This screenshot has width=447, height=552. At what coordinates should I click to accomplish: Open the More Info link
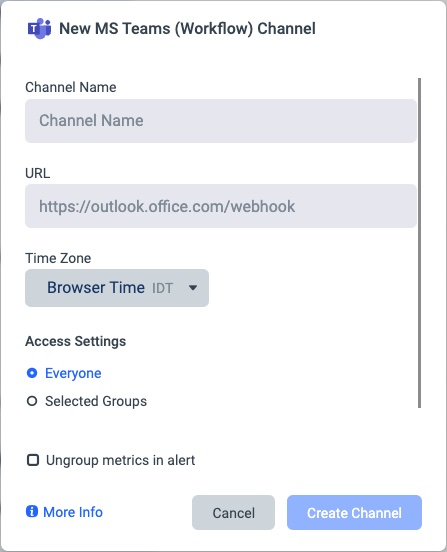click(73, 512)
